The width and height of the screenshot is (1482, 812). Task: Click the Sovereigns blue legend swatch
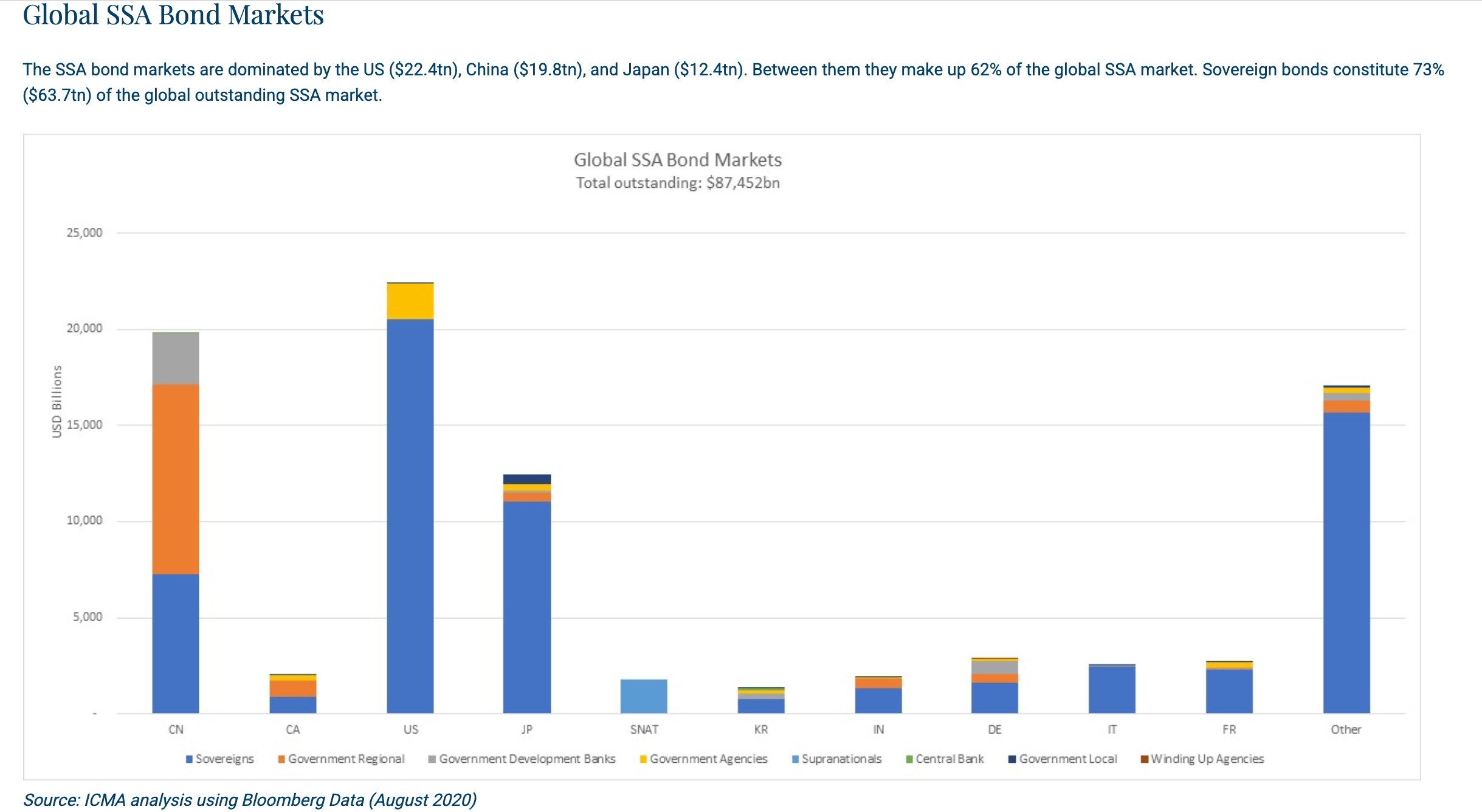tap(189, 759)
